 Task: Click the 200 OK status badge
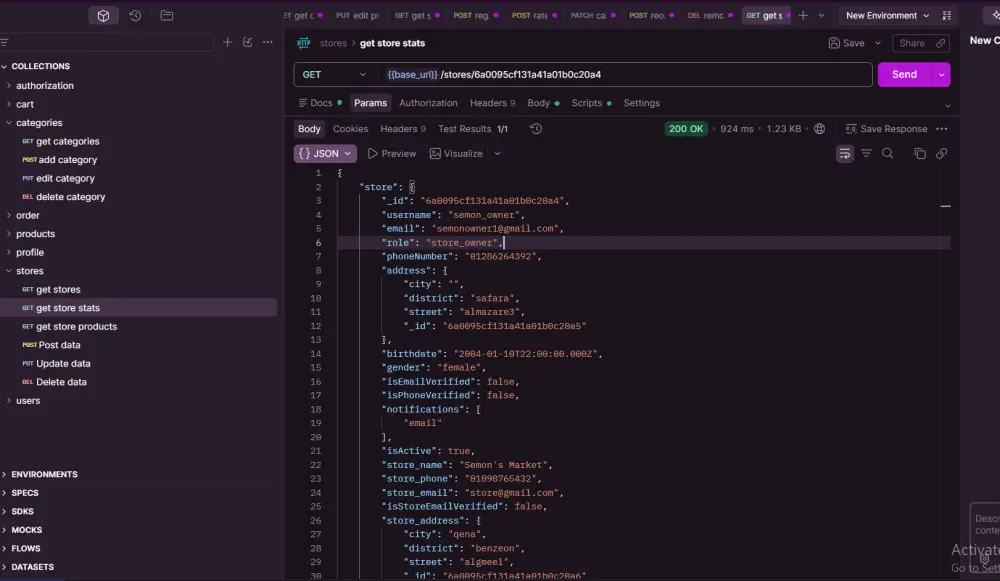[x=686, y=129]
